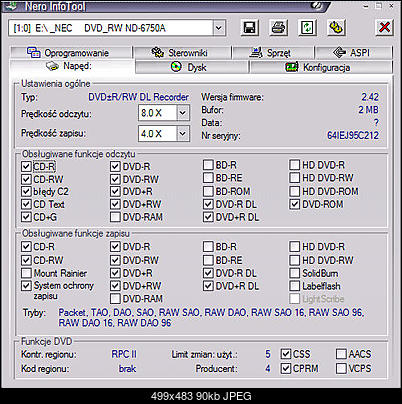Switch to the Oprogramowanie tab
The image size is (402, 404).
point(71,53)
